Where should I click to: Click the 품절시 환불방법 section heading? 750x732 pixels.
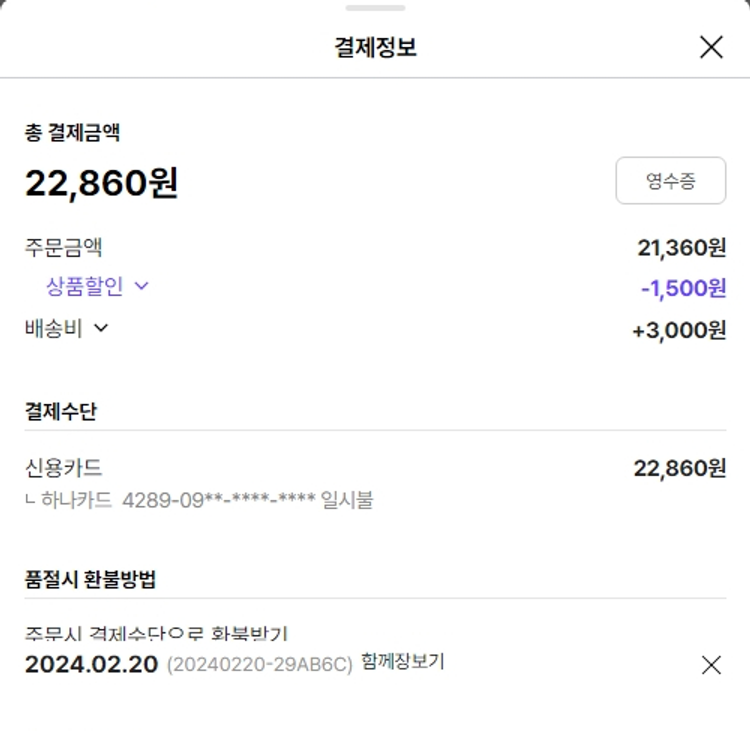pos(90,579)
